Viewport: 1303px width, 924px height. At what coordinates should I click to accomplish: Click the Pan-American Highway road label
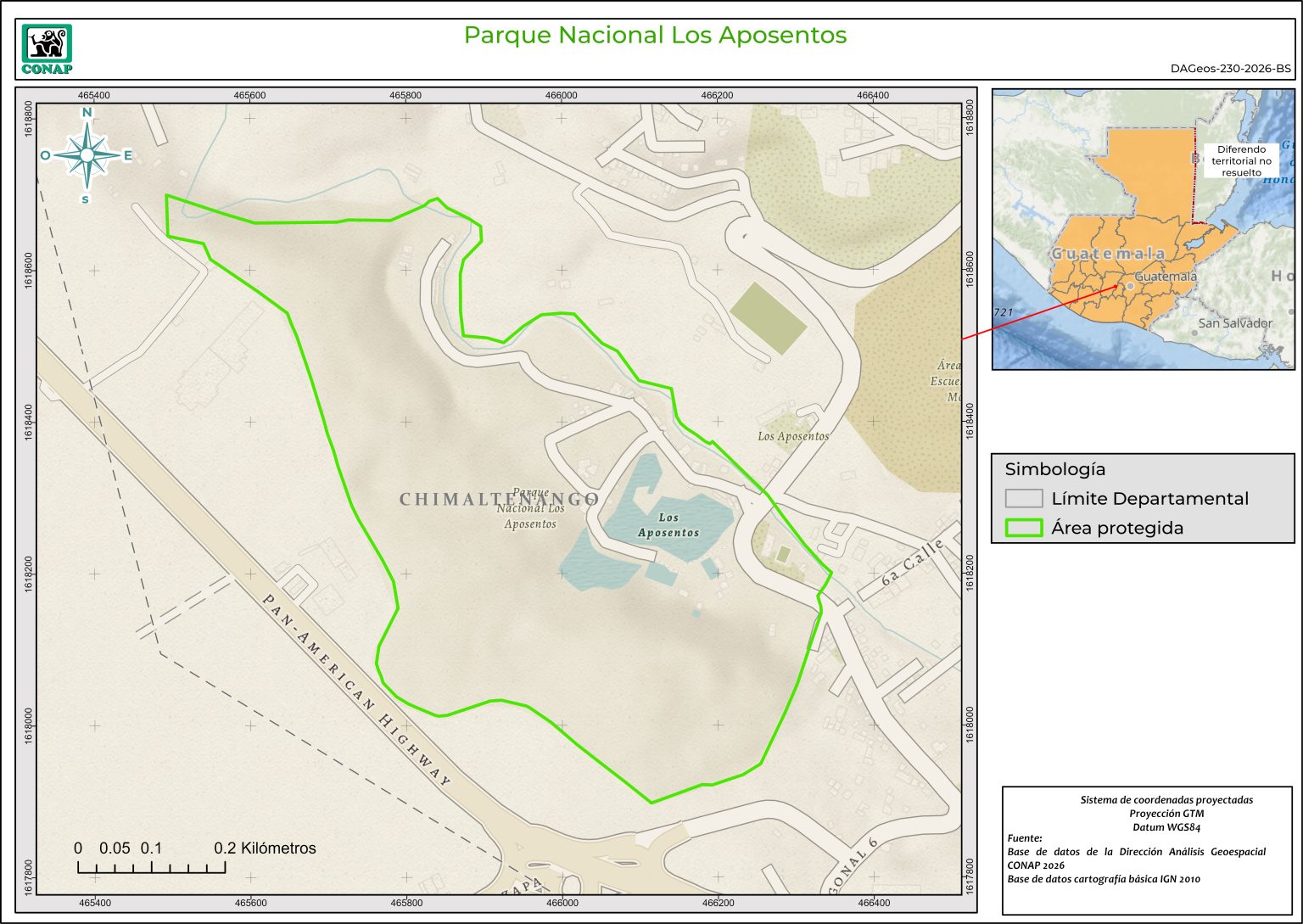pyautogui.click(x=355, y=689)
